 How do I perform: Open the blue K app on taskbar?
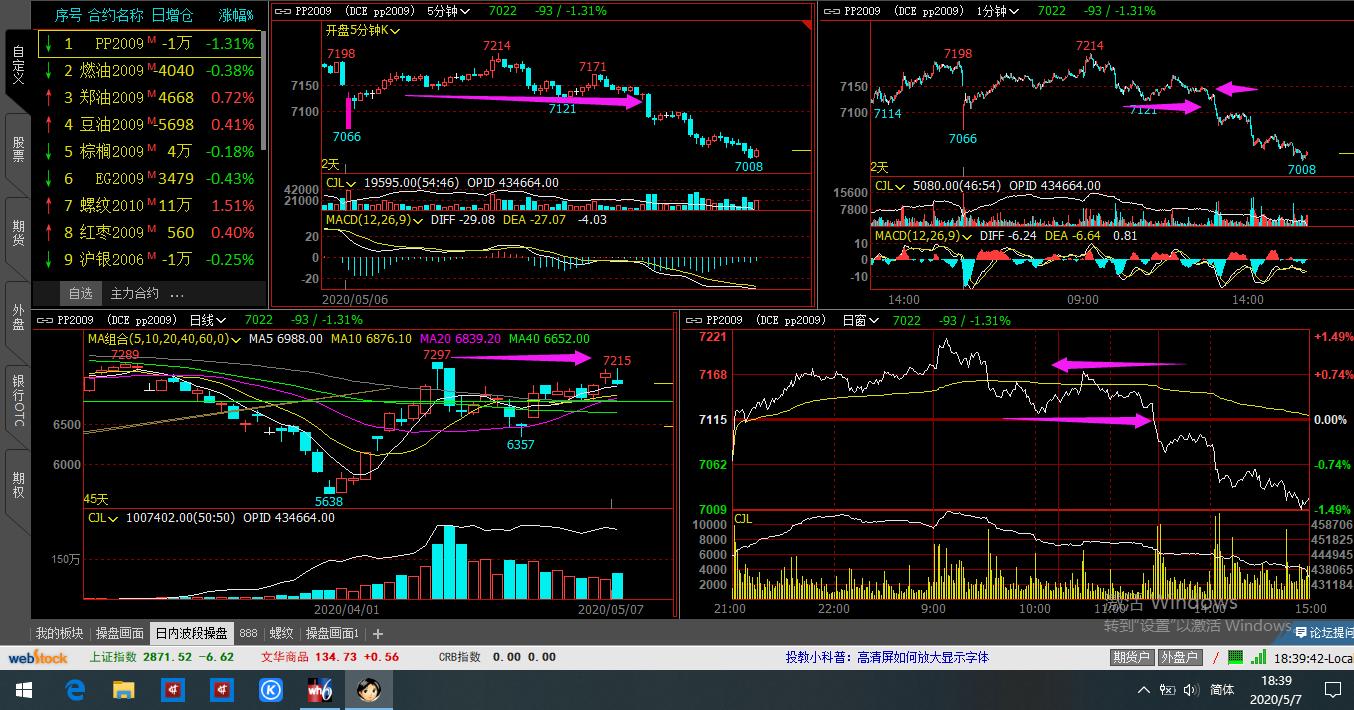[270, 690]
